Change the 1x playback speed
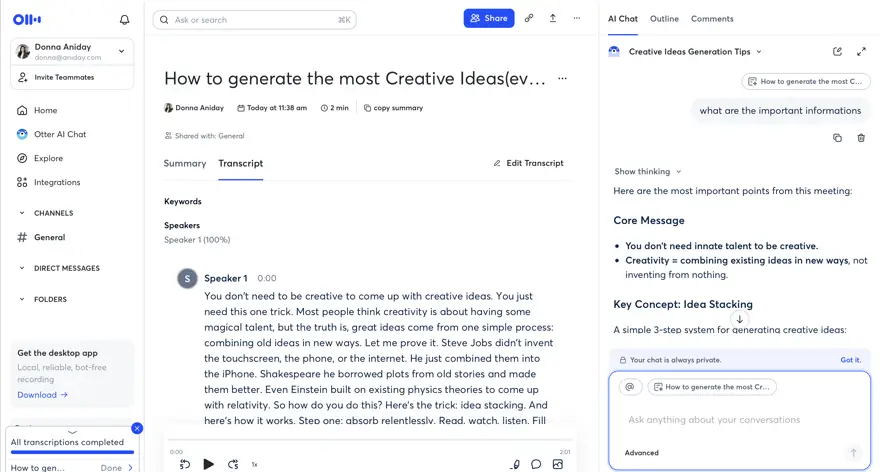The width and height of the screenshot is (880, 472). [254, 464]
